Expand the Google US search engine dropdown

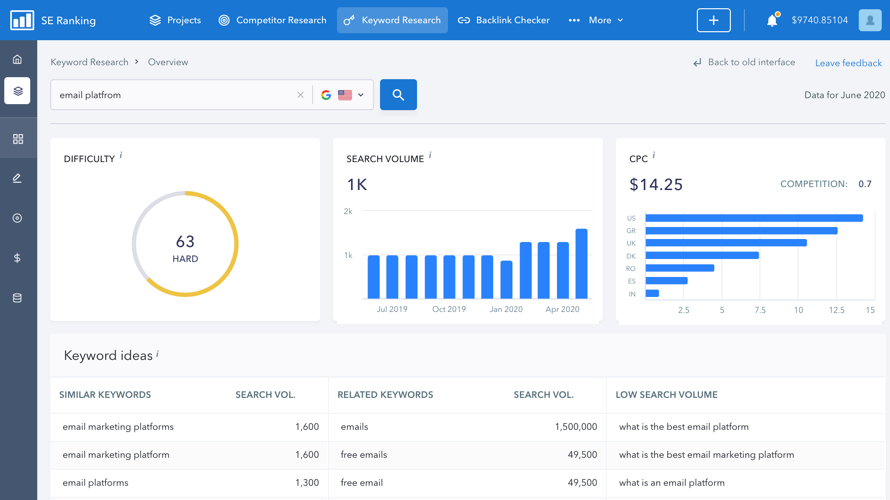[x=344, y=95]
